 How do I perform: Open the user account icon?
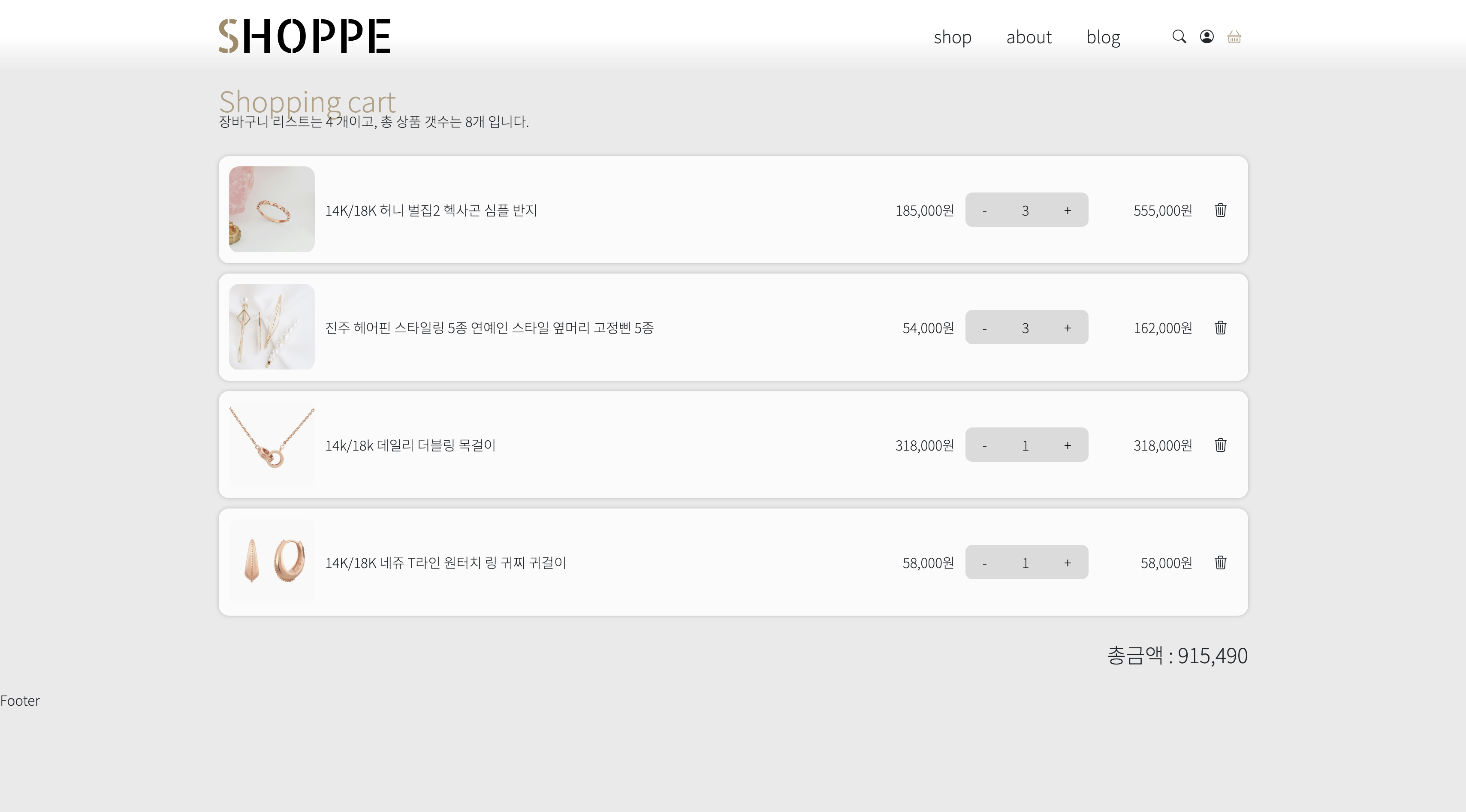point(1207,37)
